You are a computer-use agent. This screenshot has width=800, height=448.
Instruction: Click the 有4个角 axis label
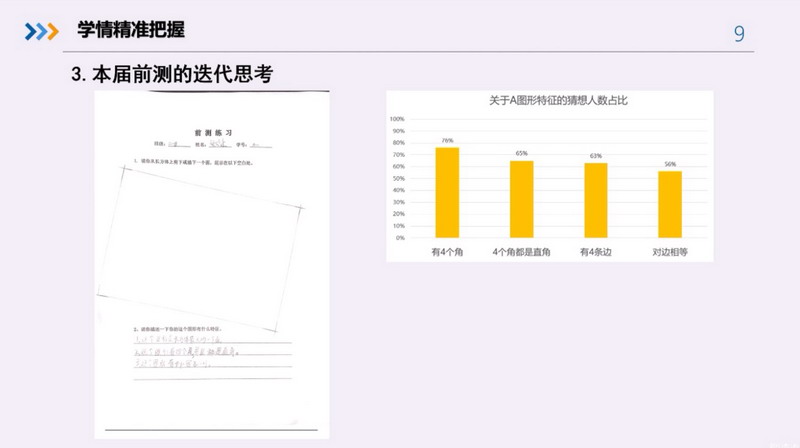448,251
